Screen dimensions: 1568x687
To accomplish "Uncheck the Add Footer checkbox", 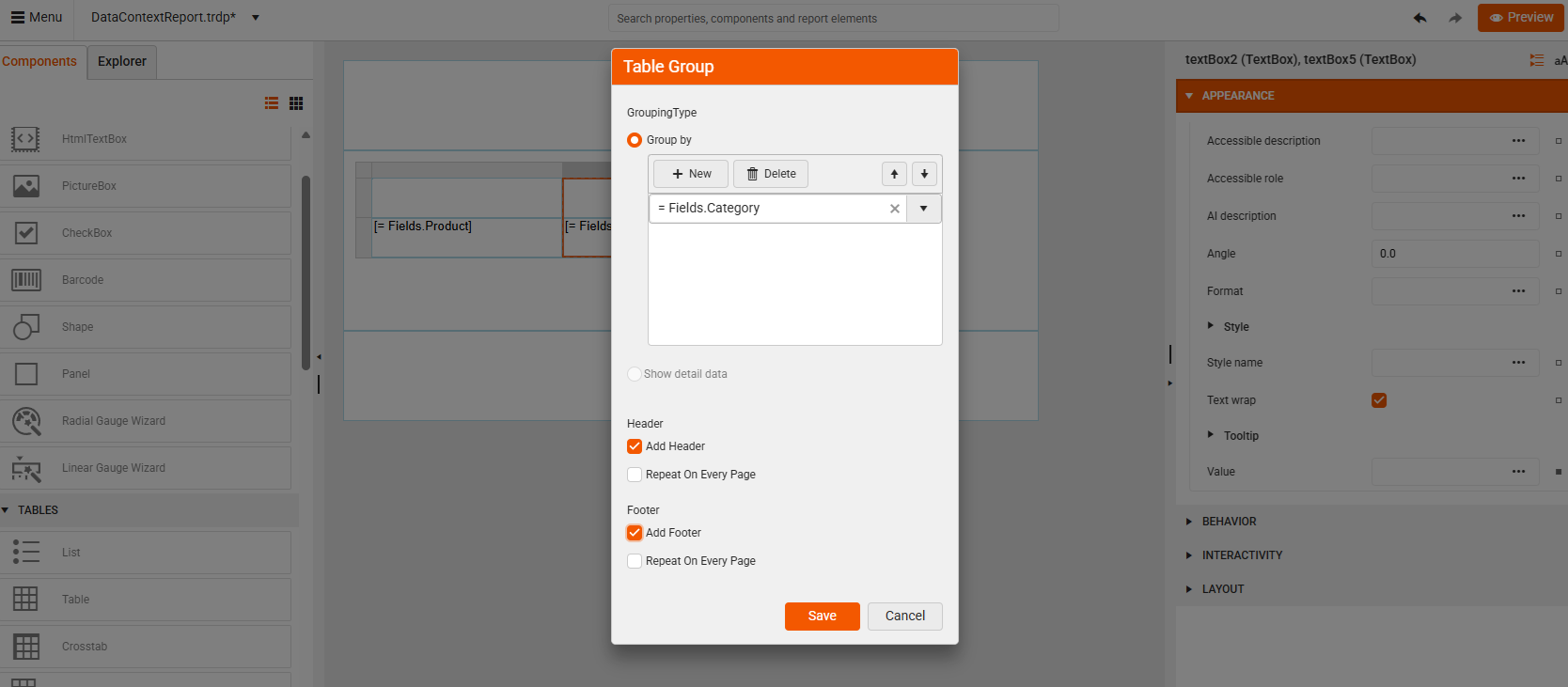I will point(635,533).
